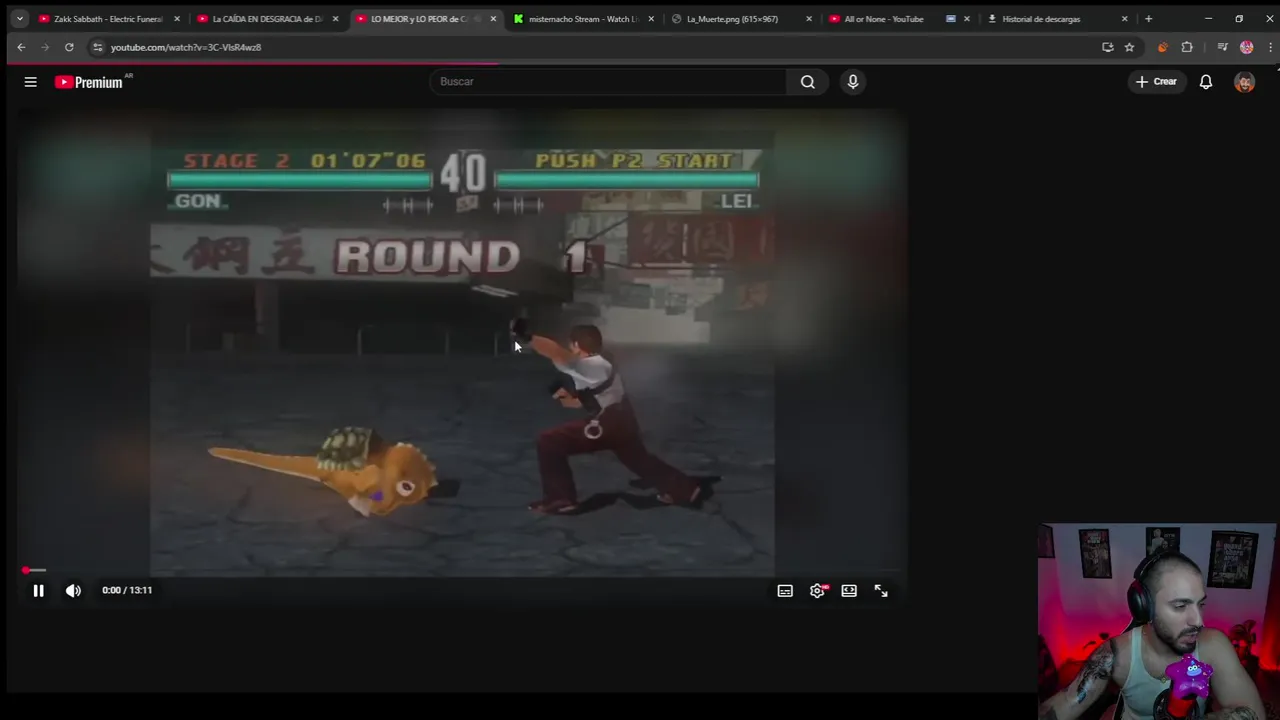1280x720 pixels.
Task: Switch to La_Muerte.png tab
Action: click(x=741, y=19)
